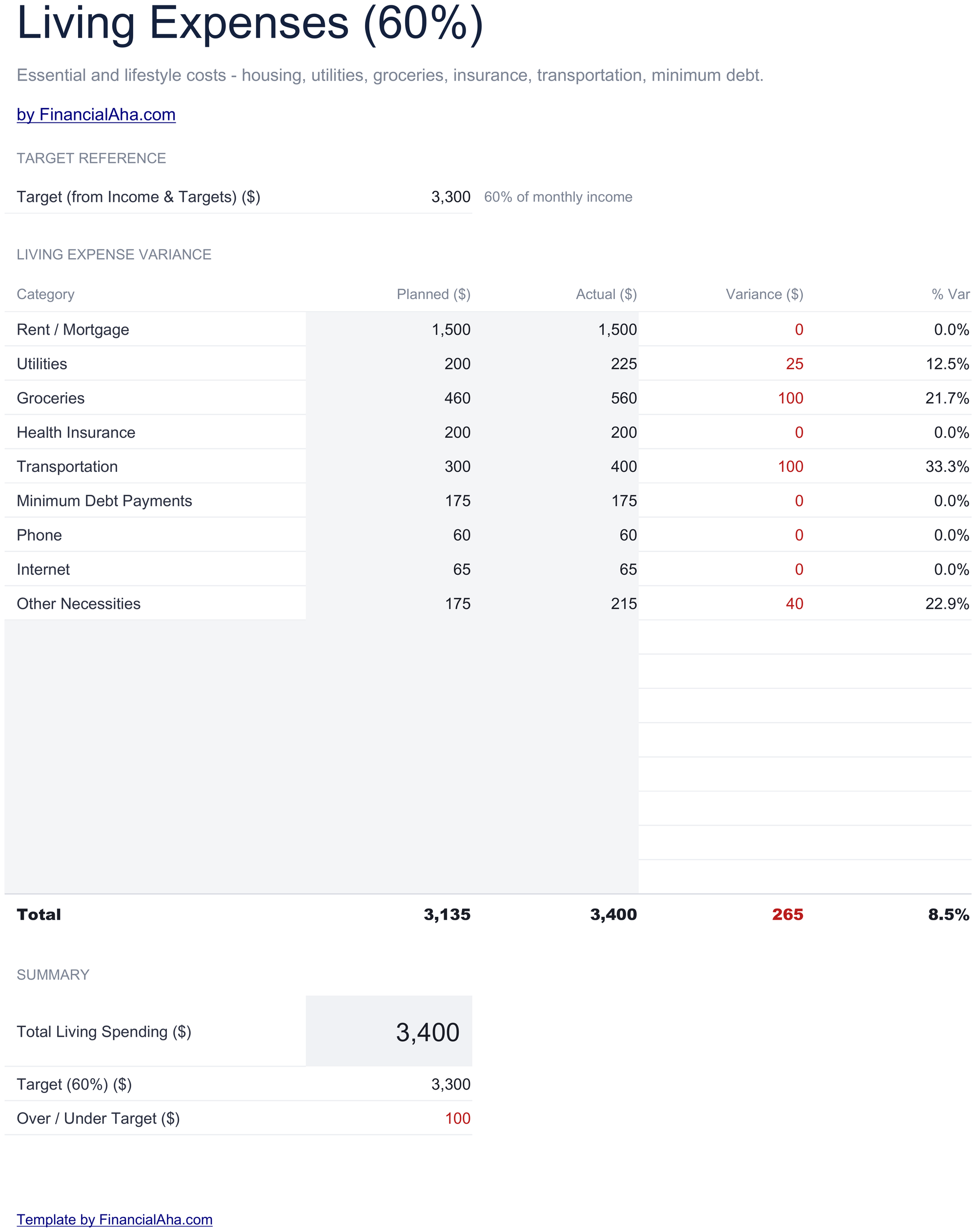This screenshot has width=976, height=1232.
Task: Click the Phone planned value 60
Action: click(462, 535)
